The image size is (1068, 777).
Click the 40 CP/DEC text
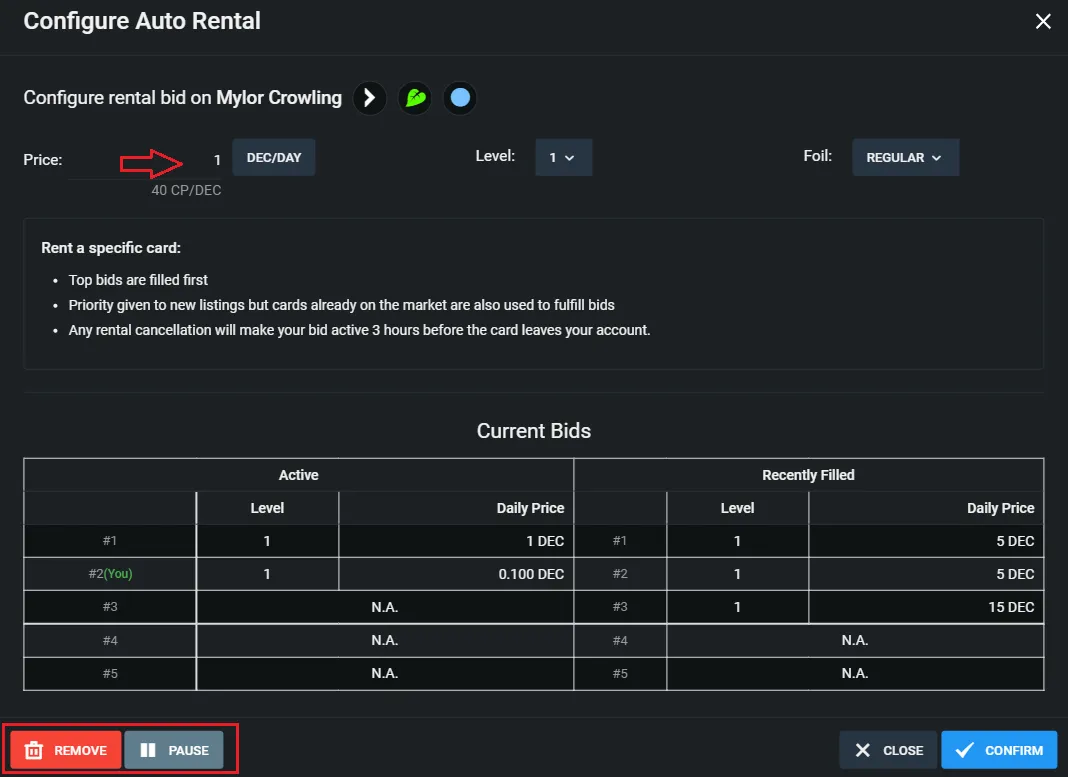(186, 190)
